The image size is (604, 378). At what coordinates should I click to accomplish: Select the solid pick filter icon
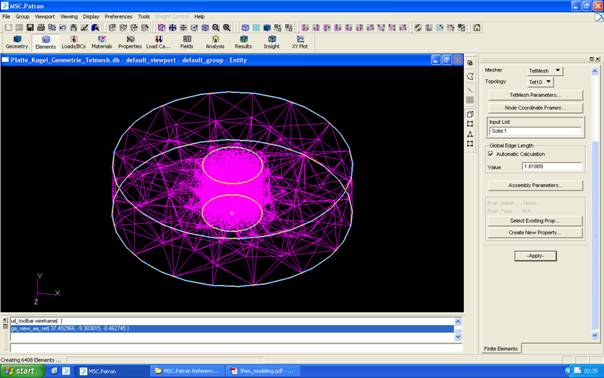click(470, 114)
